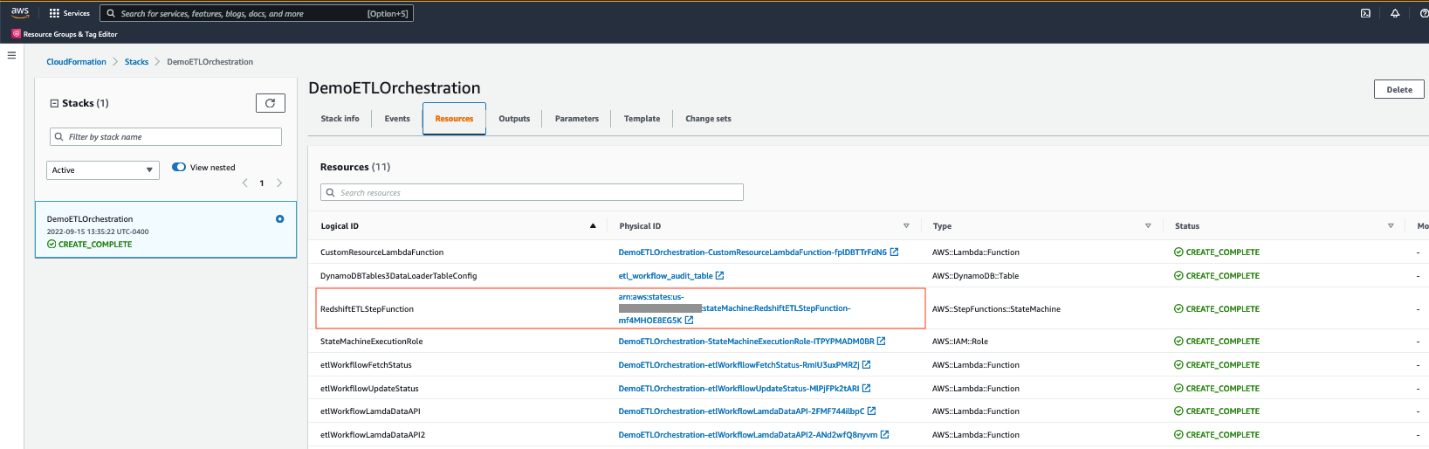Image resolution: width=1429 pixels, height=449 pixels.
Task: Open external link icon for CustomResourceLambdaFunction
Action: point(894,252)
